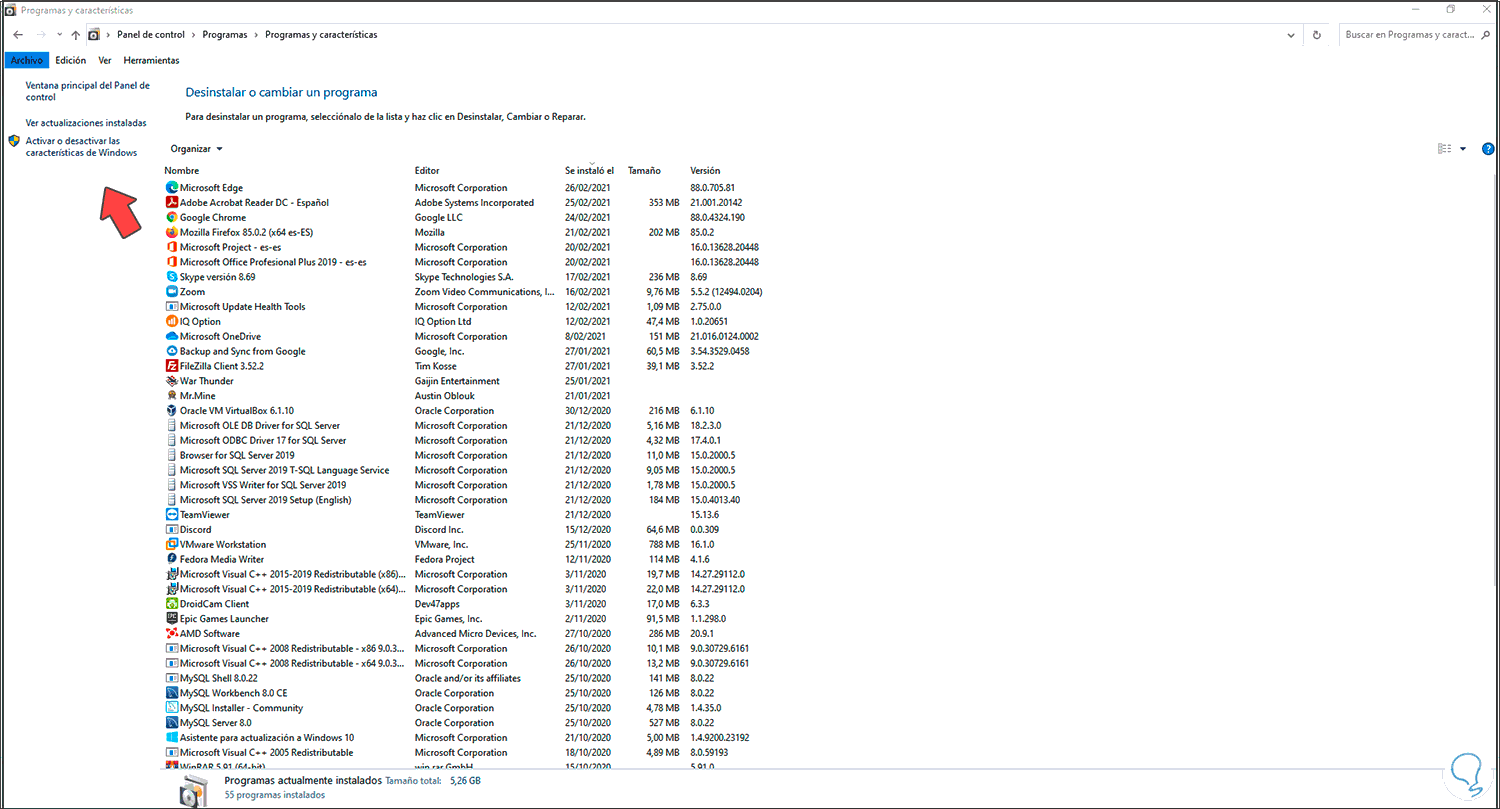
Task: Open the help question mark icon
Action: (x=1488, y=149)
